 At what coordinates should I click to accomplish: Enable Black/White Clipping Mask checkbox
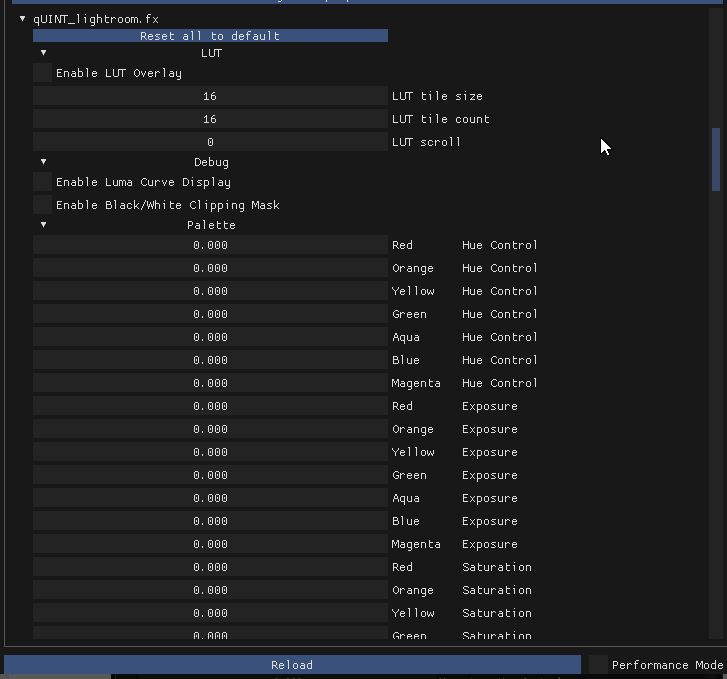coord(43,205)
